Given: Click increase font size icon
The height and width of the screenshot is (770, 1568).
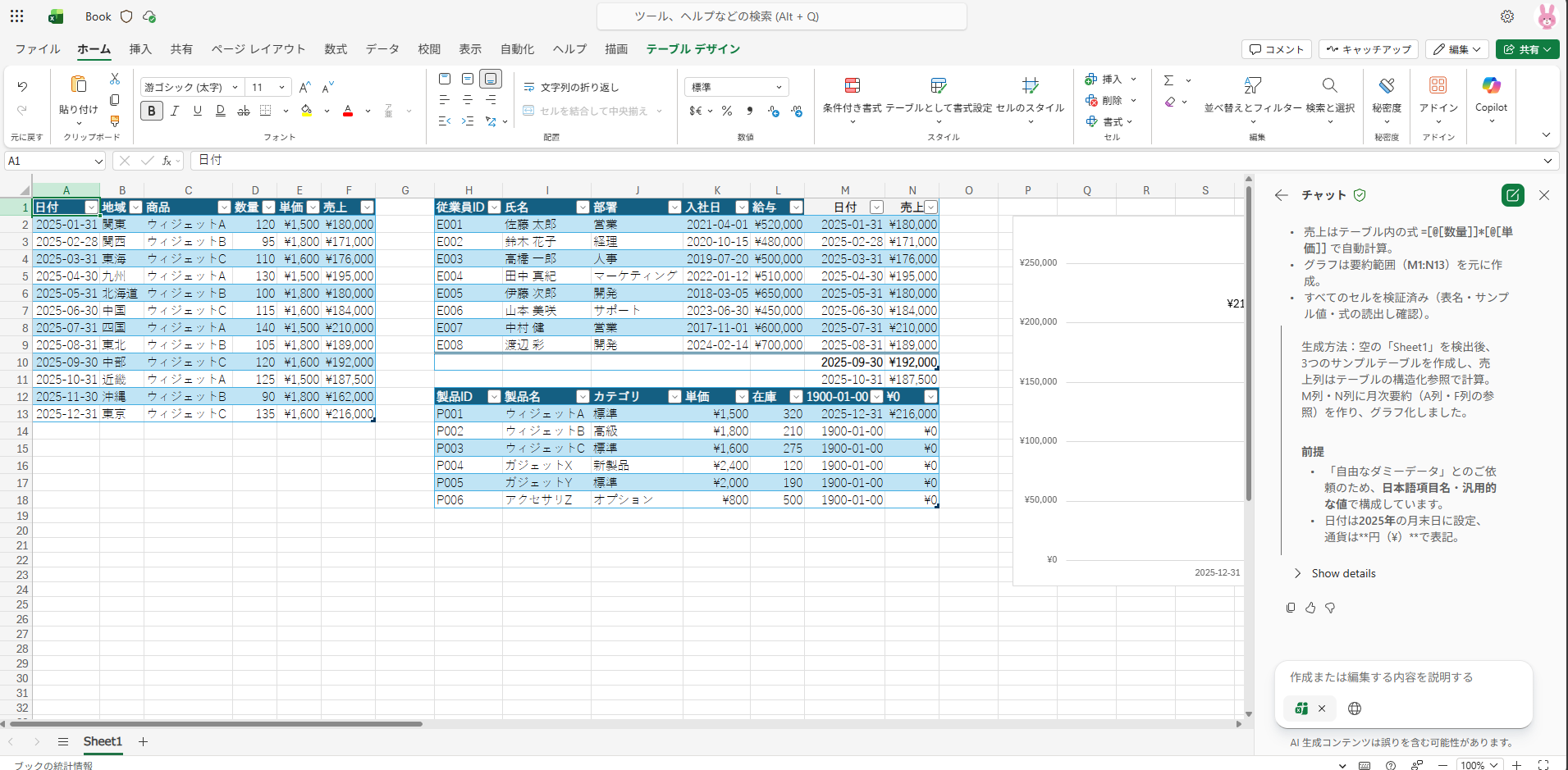Looking at the screenshot, I should coord(304,87).
